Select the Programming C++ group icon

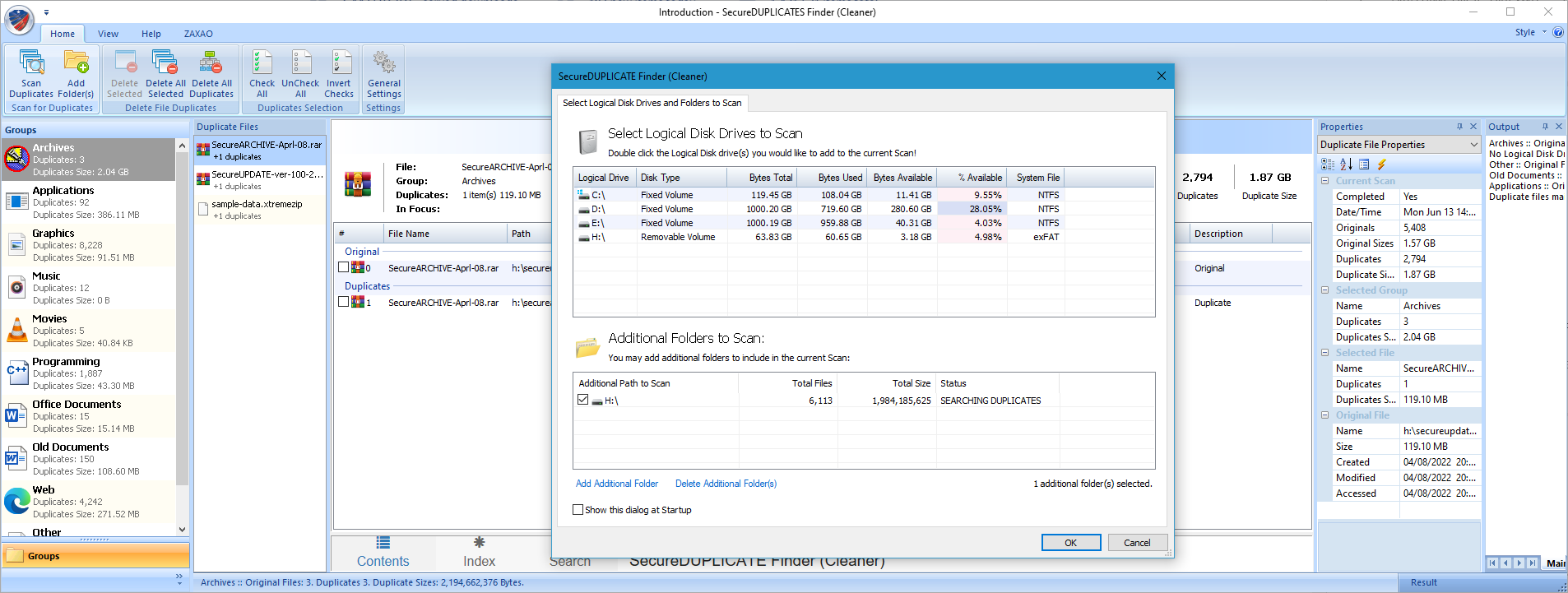pos(16,373)
